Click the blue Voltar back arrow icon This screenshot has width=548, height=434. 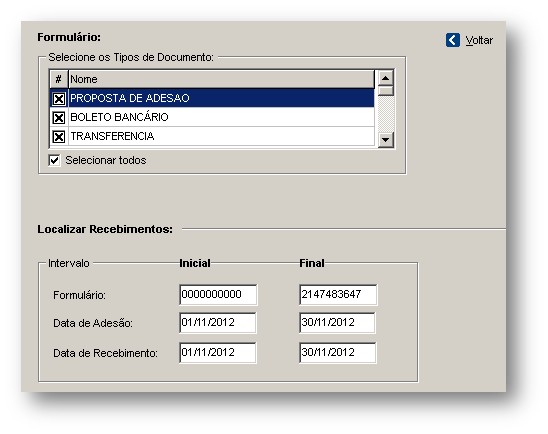[x=453, y=40]
